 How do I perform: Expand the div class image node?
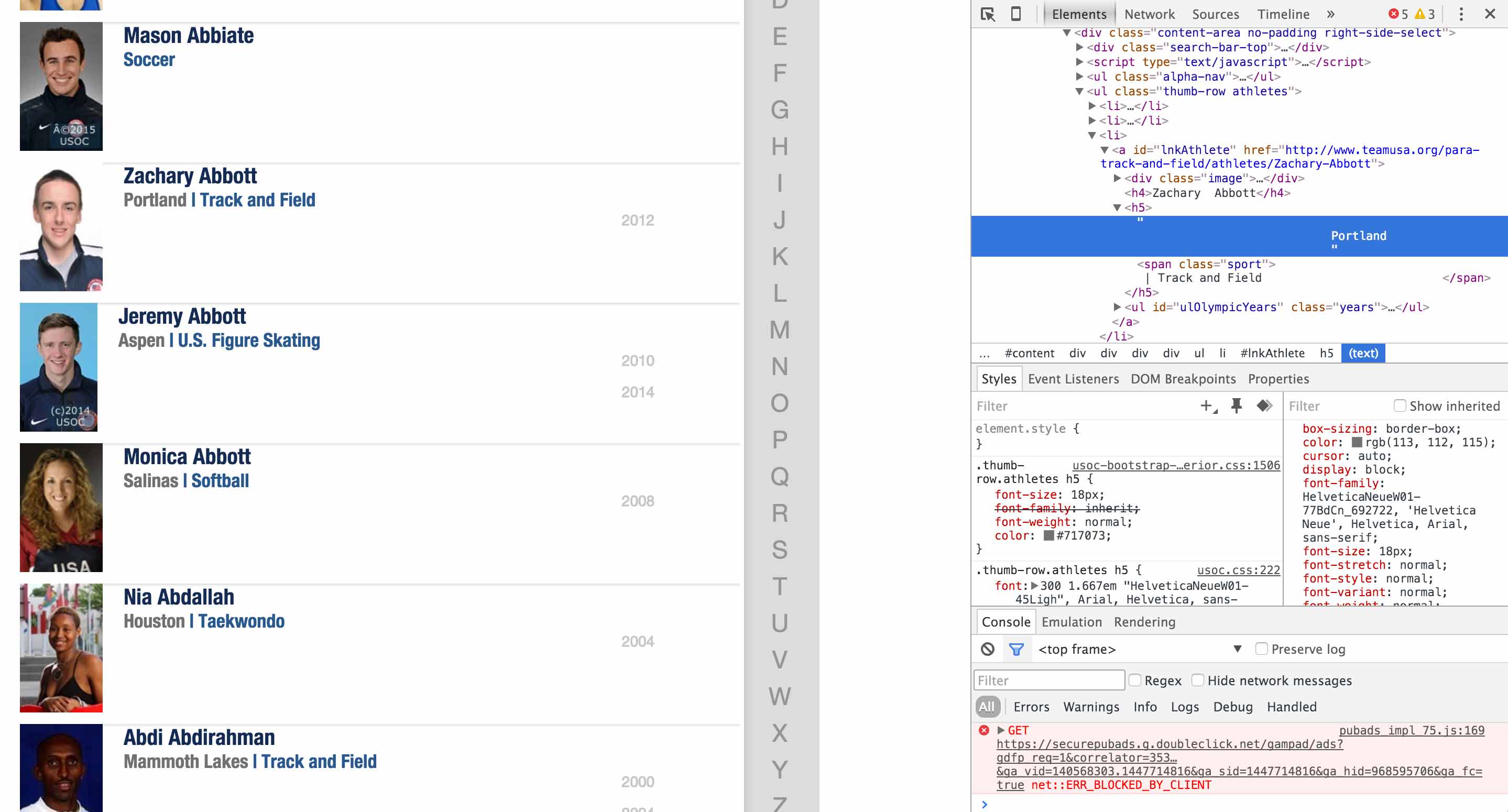click(1117, 179)
